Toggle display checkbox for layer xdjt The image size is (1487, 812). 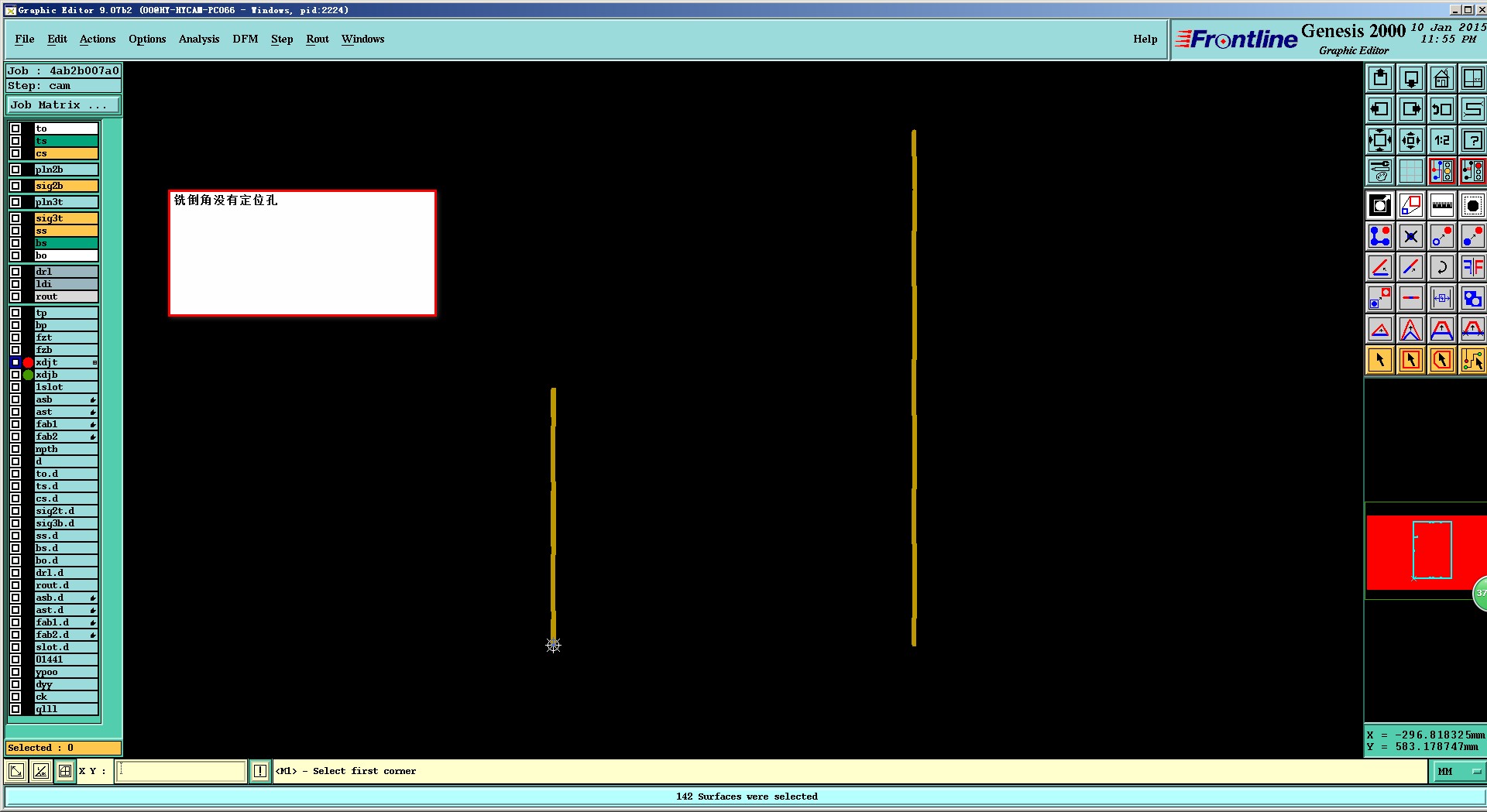click(x=15, y=362)
